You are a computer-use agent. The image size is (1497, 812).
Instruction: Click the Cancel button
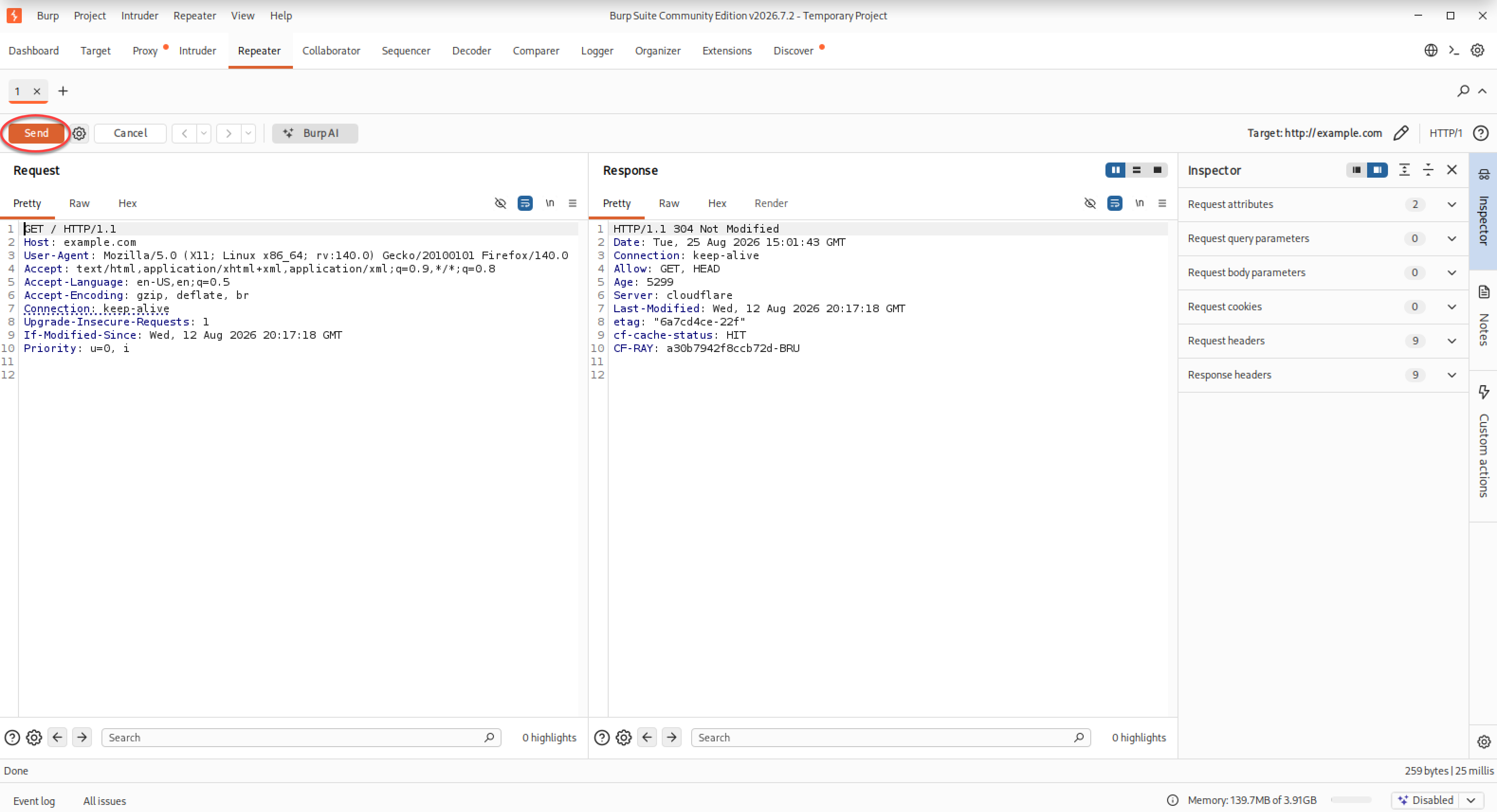pyautogui.click(x=130, y=134)
